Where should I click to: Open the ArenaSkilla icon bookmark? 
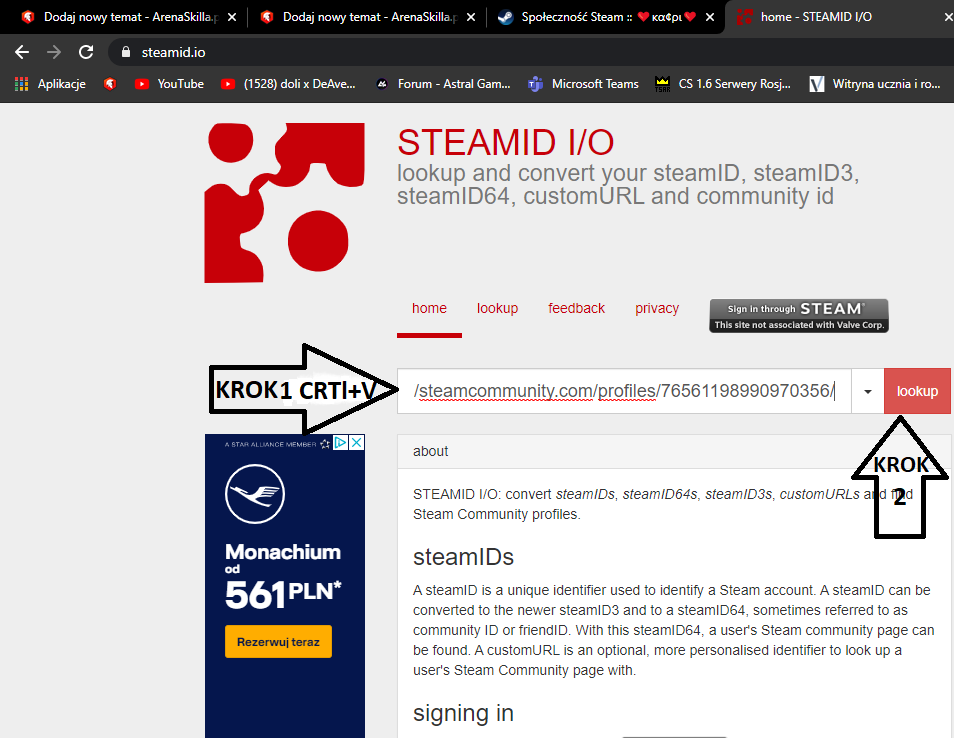tap(110, 84)
